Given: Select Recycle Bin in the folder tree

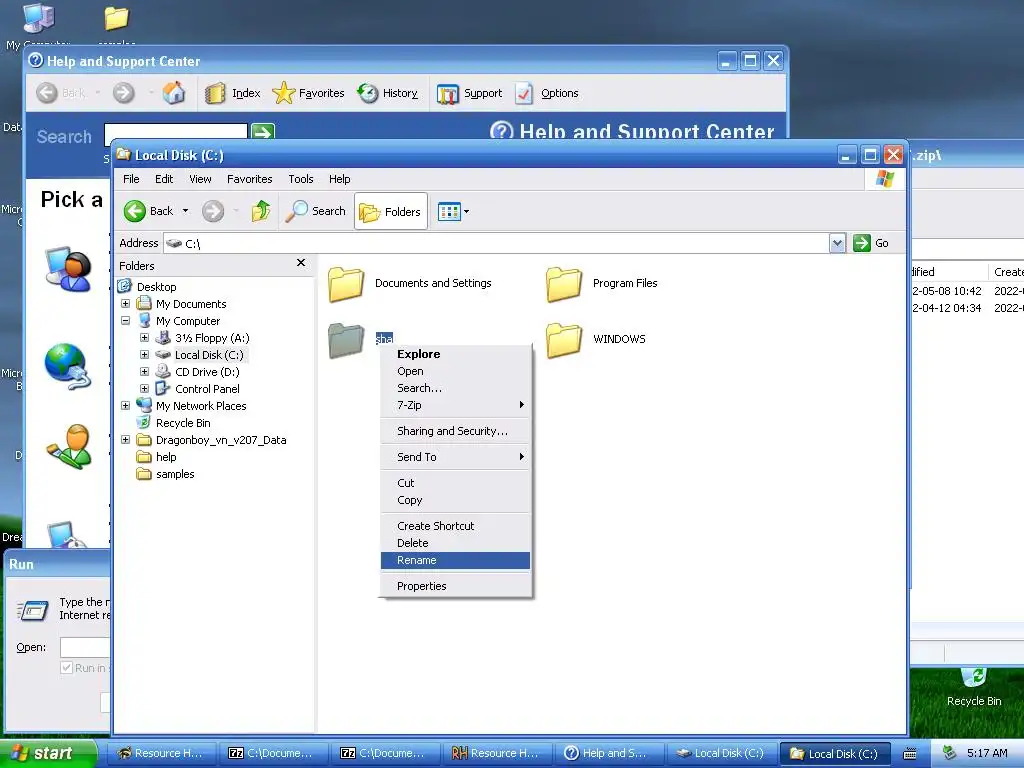Looking at the screenshot, I should [183, 423].
